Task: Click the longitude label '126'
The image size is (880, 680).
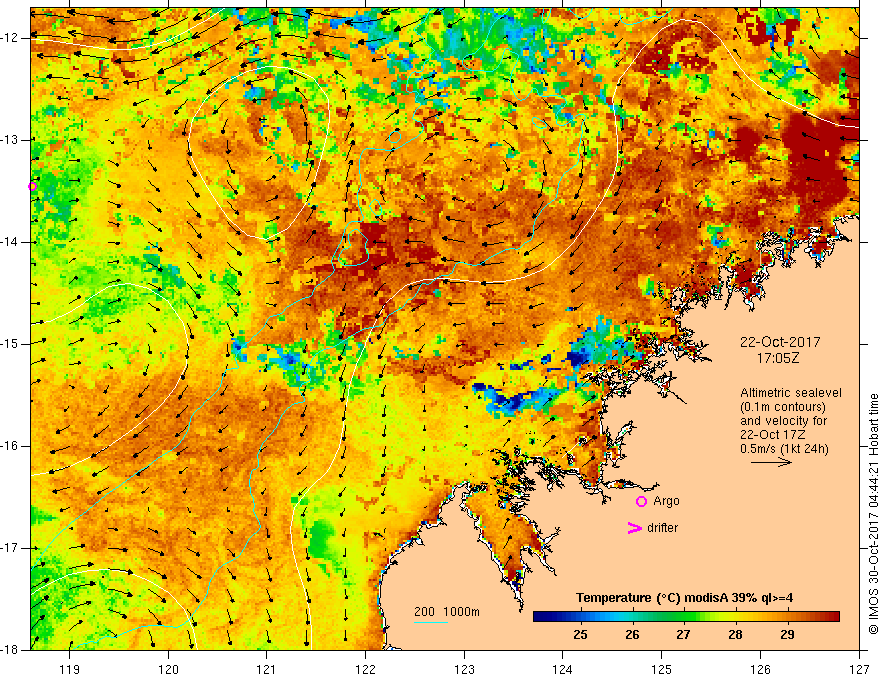Action: 760,669
